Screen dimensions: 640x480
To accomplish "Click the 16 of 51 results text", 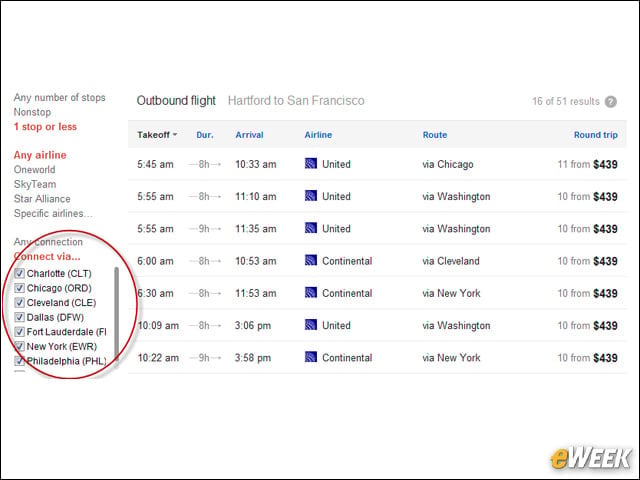I will pos(566,102).
